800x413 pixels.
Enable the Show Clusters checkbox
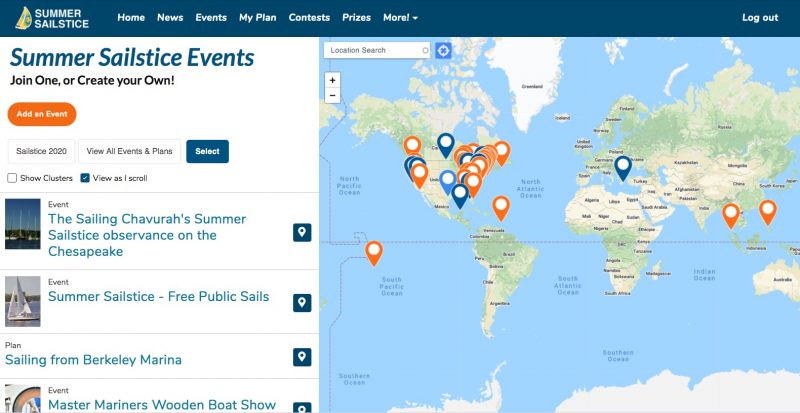pyautogui.click(x=12, y=178)
